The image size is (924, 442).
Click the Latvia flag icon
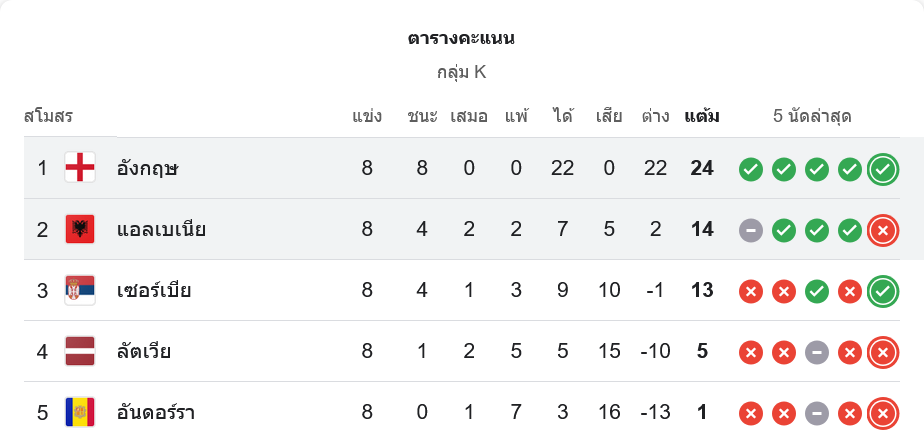click(x=80, y=352)
